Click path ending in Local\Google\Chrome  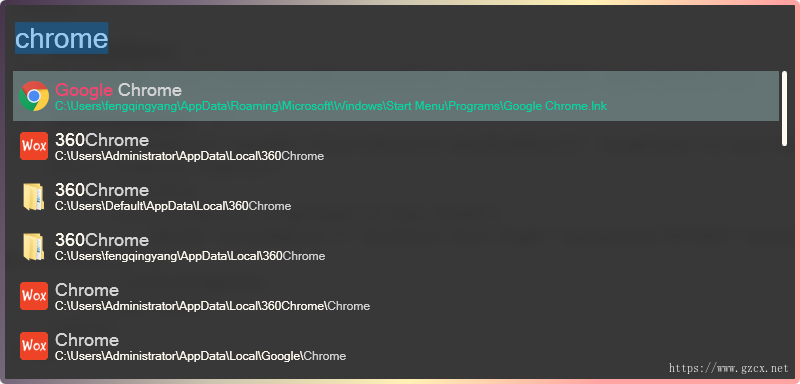tap(201, 356)
